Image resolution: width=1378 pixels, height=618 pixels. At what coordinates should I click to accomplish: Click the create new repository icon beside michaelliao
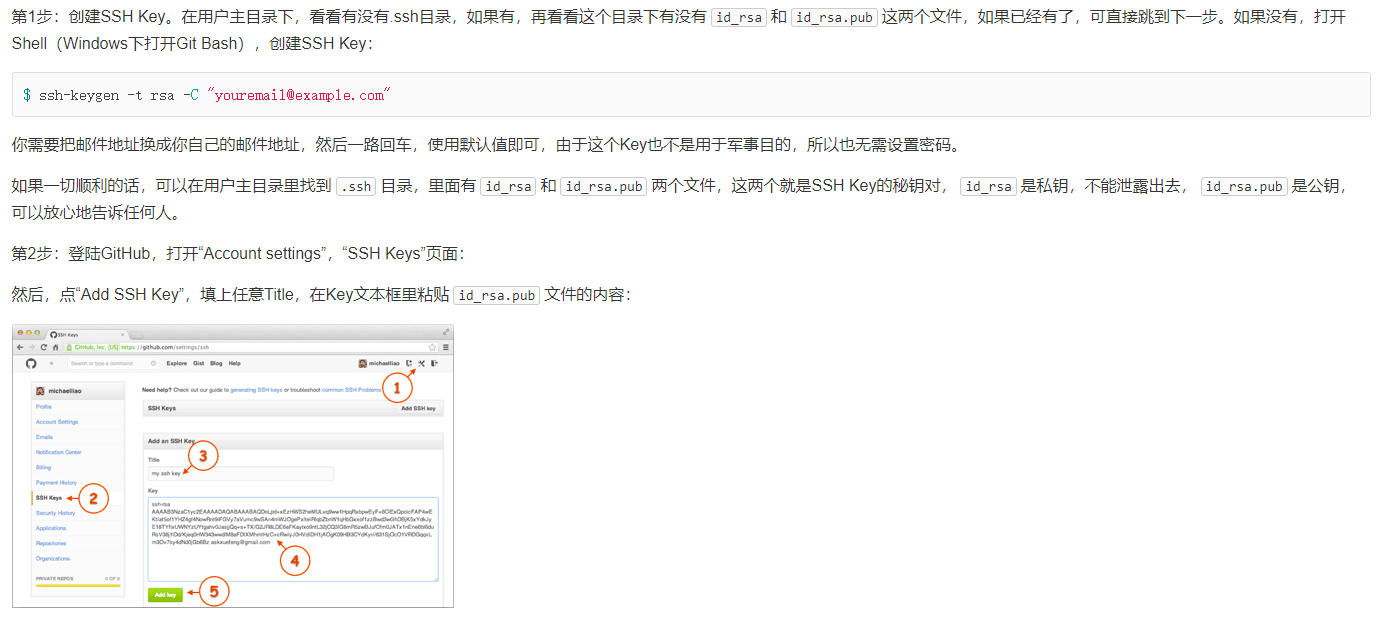pos(408,363)
